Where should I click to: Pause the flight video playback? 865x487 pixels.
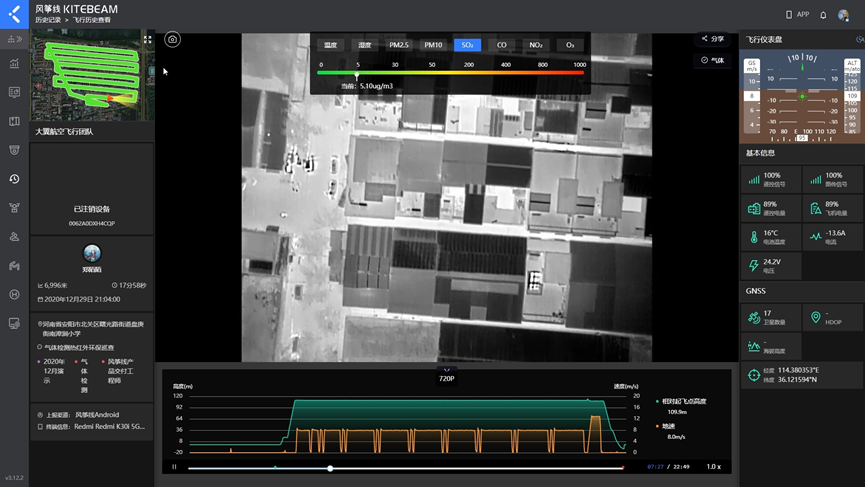click(174, 467)
